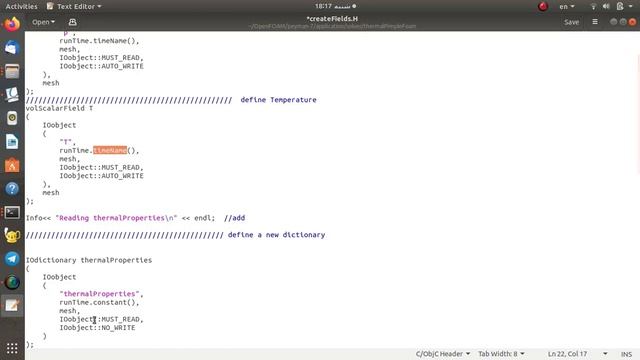Open the Open recent-files dropdown
The image size is (640, 360).
[x=43, y=22]
